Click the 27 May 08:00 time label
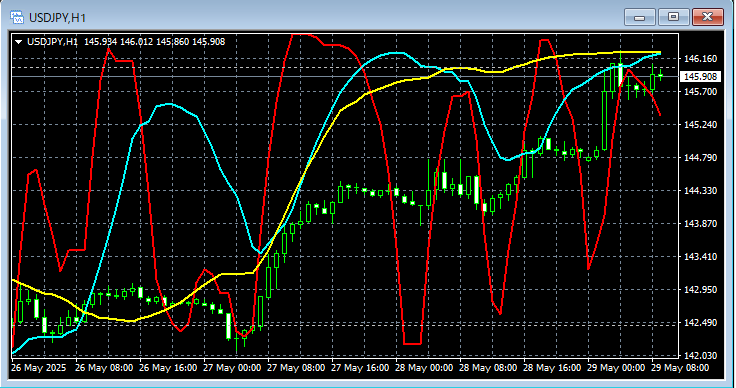The height and width of the screenshot is (388, 736). [x=296, y=367]
